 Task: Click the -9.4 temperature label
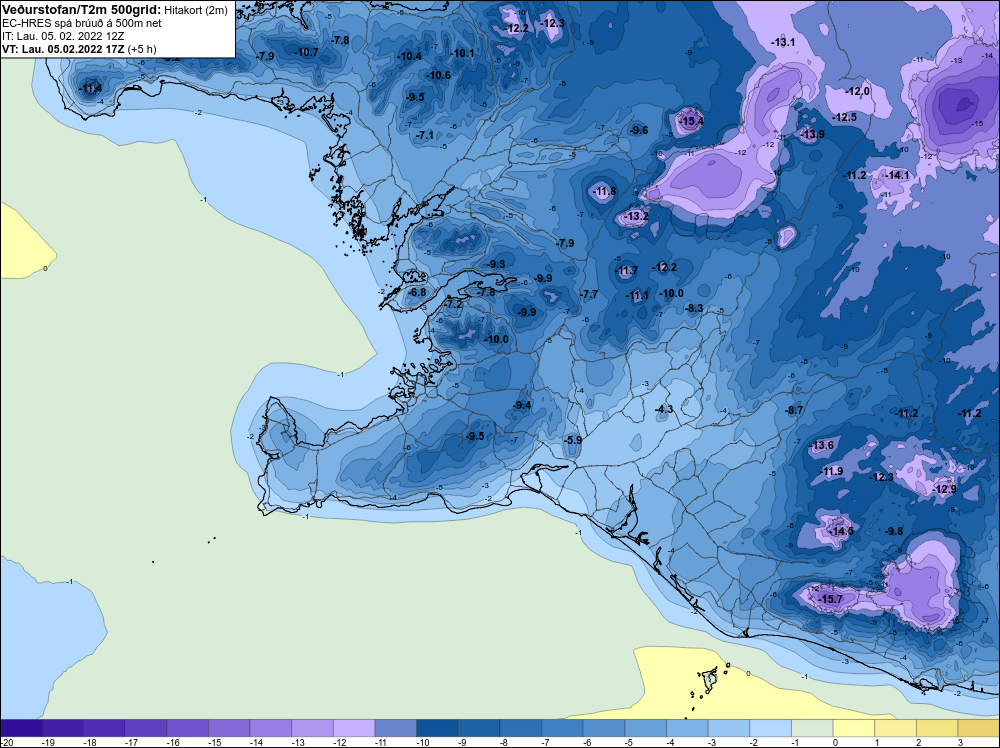coord(522,405)
